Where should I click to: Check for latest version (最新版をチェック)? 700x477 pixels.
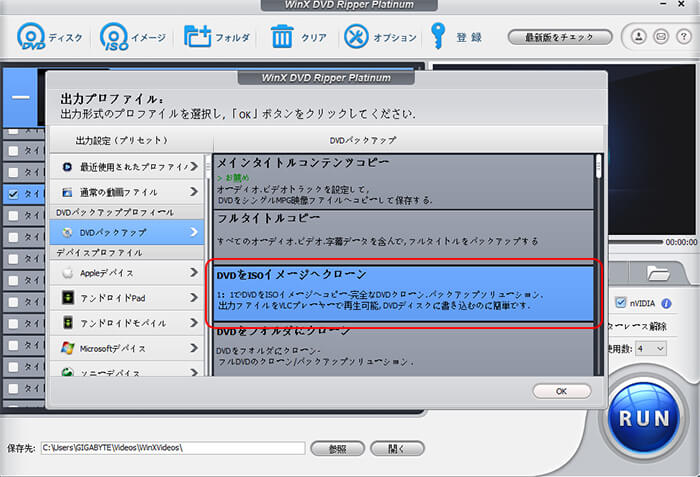tap(560, 37)
